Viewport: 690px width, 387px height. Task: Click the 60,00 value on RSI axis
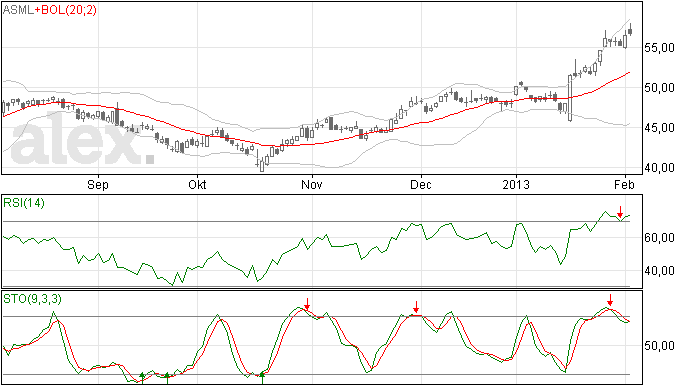point(659,238)
